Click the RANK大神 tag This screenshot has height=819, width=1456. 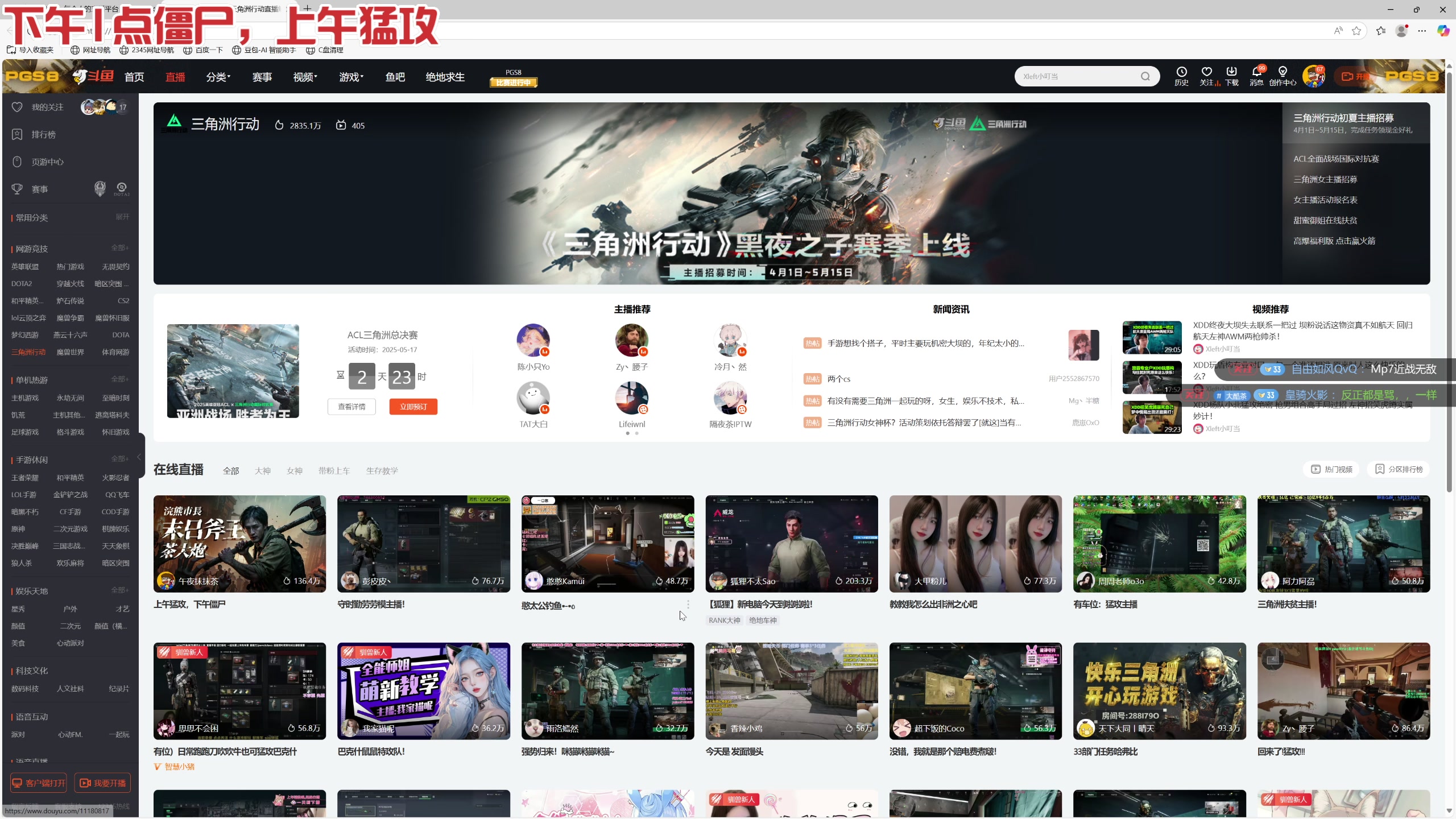[724, 621]
